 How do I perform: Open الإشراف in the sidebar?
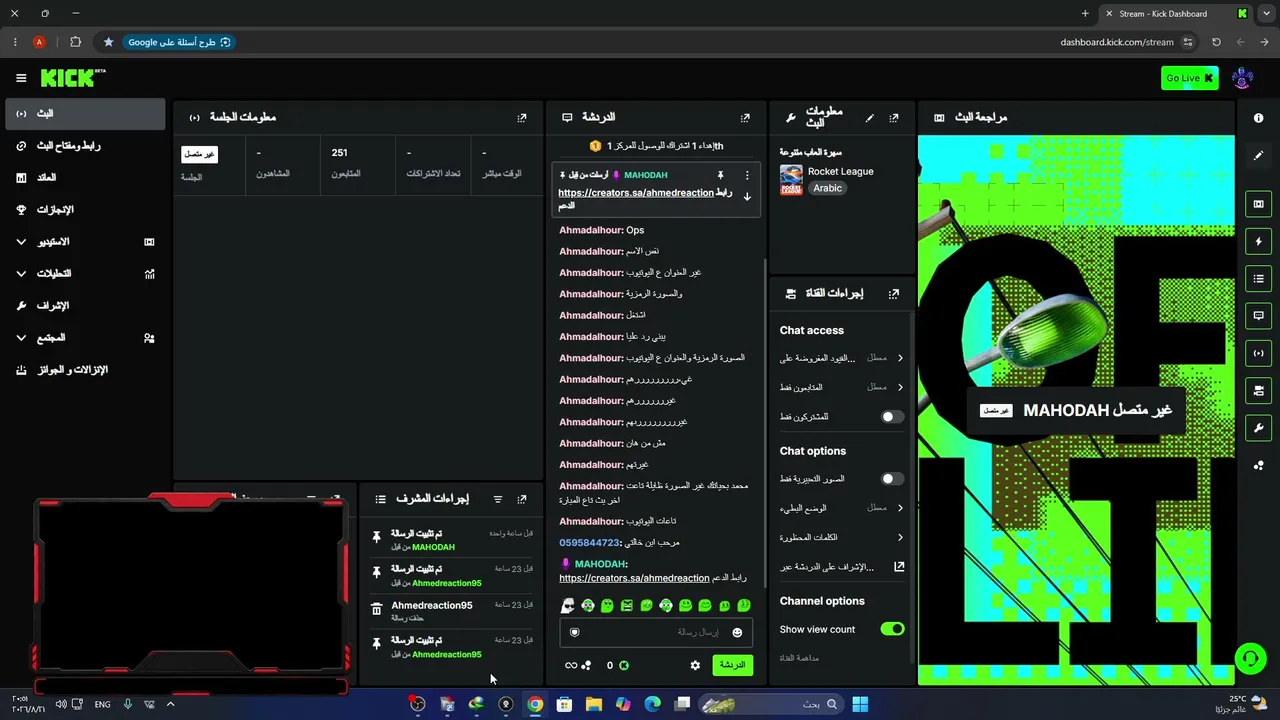(85, 306)
